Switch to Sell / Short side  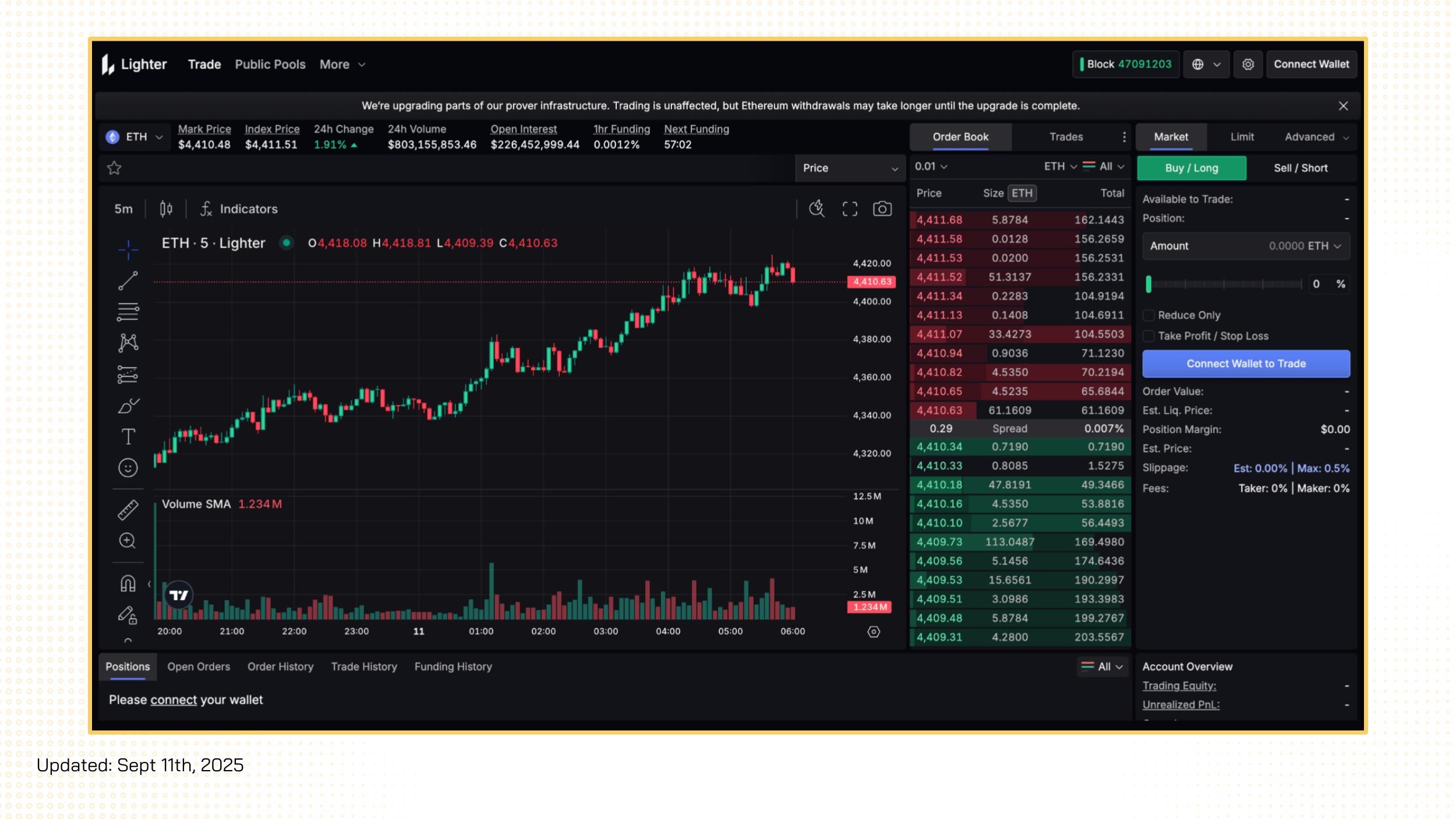(1300, 168)
